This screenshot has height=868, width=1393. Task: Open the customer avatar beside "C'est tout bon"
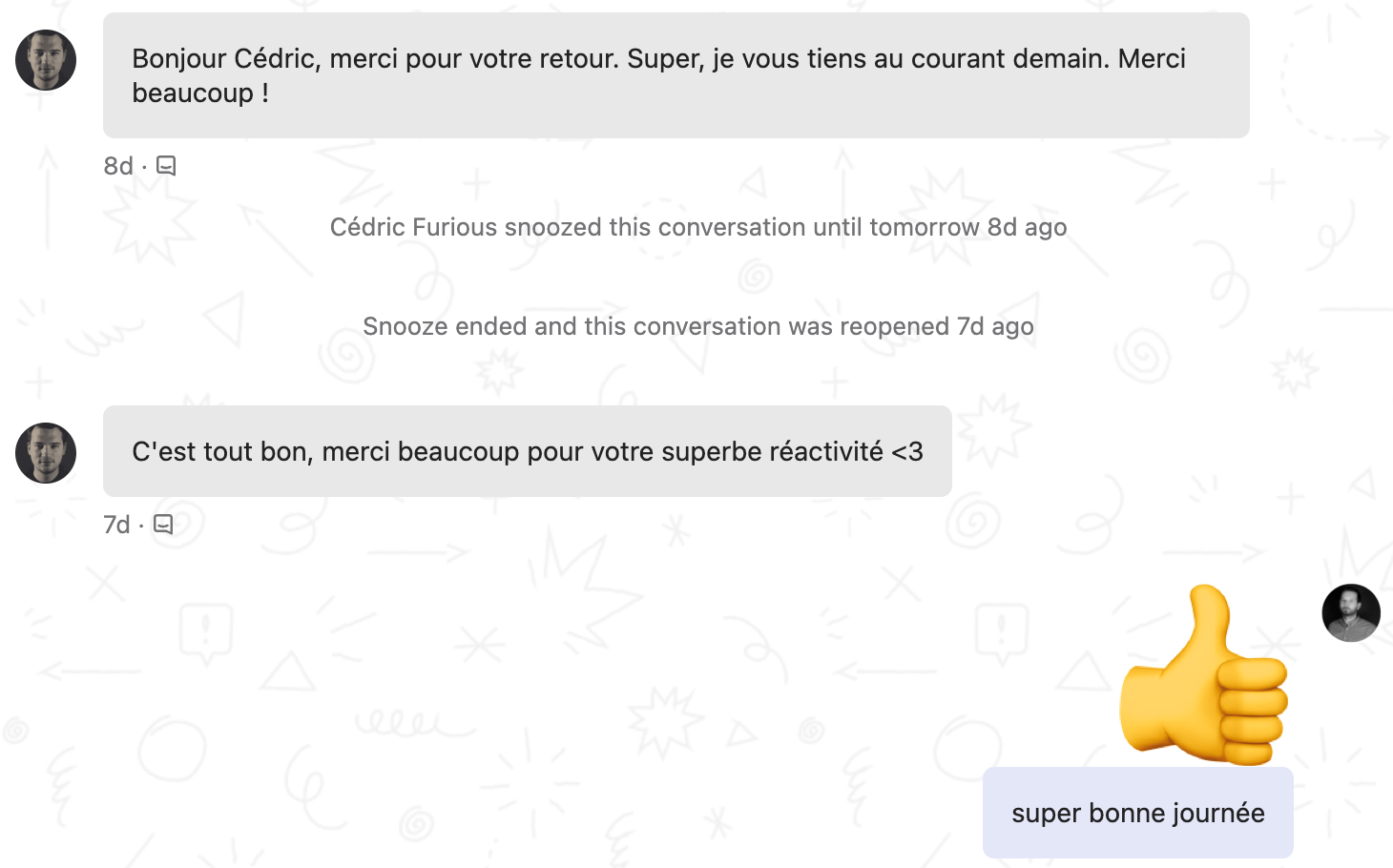click(x=46, y=453)
